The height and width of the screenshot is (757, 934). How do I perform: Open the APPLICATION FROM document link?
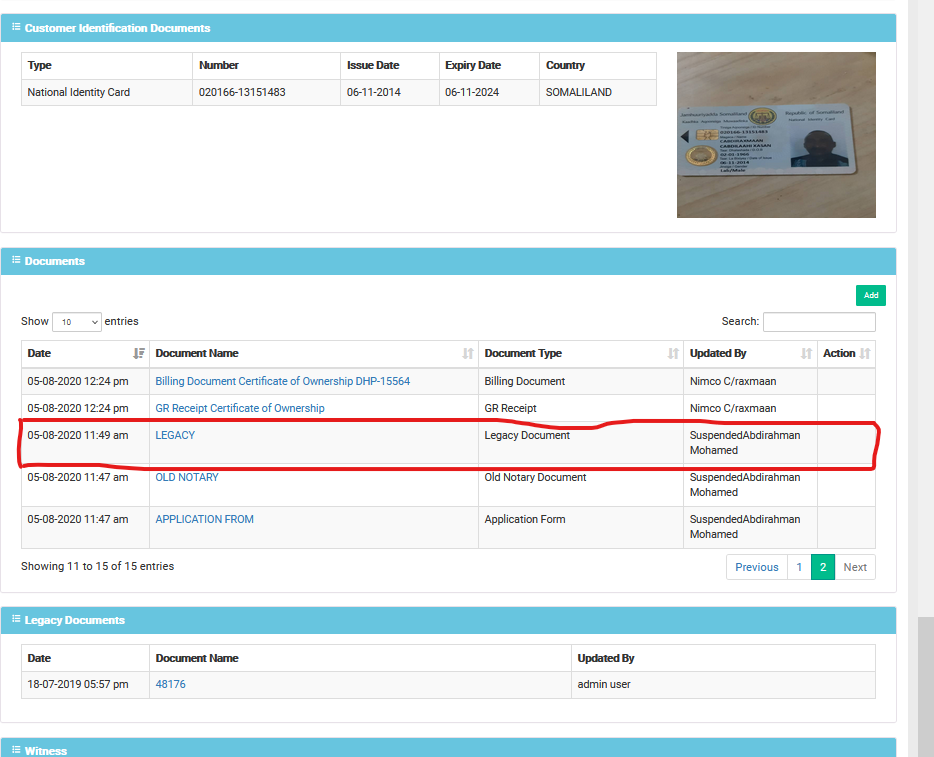(204, 519)
